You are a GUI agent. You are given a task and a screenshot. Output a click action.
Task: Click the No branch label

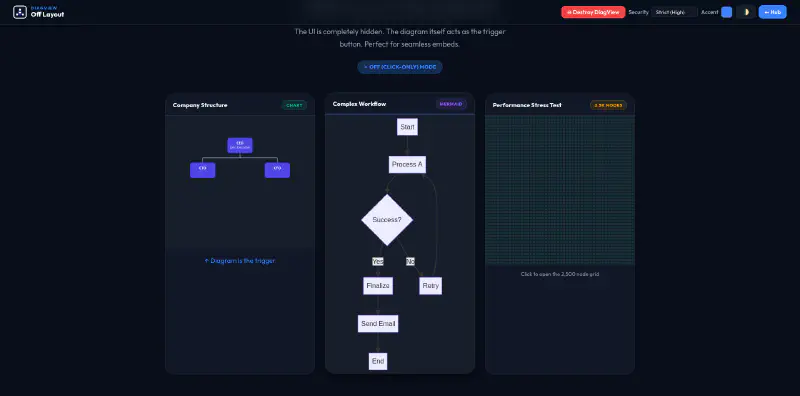(x=410, y=261)
